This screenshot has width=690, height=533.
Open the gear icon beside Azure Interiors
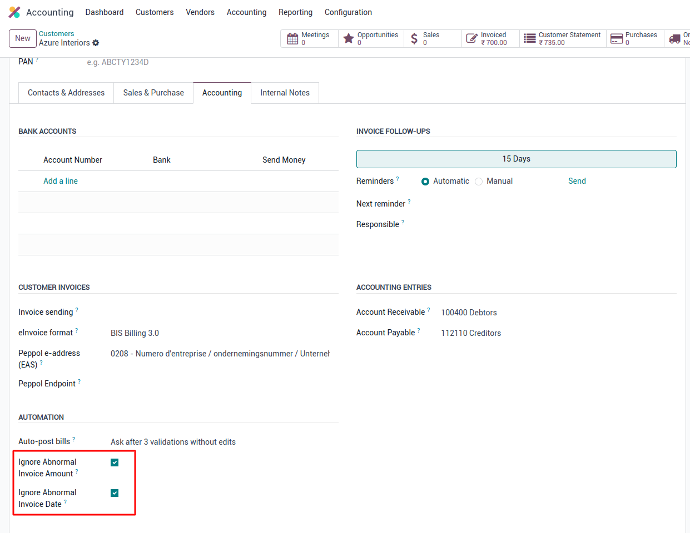[96, 43]
